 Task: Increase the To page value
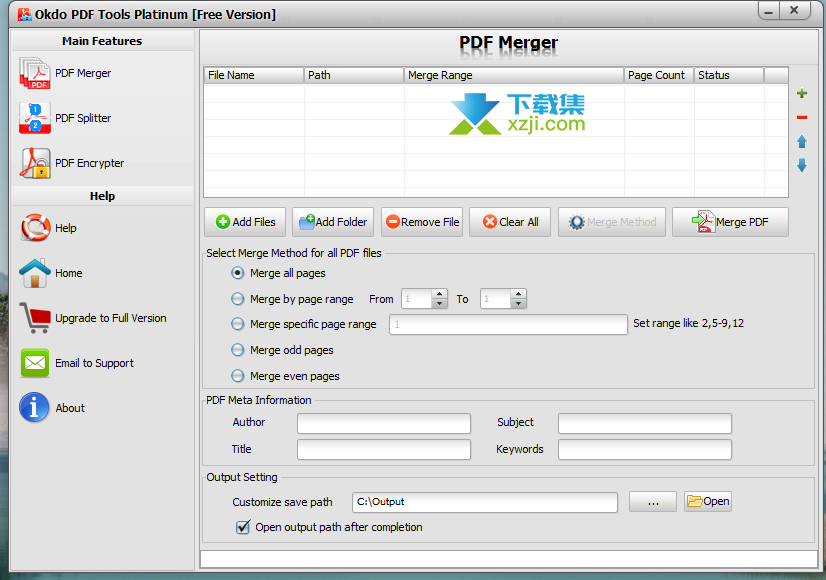(518, 294)
